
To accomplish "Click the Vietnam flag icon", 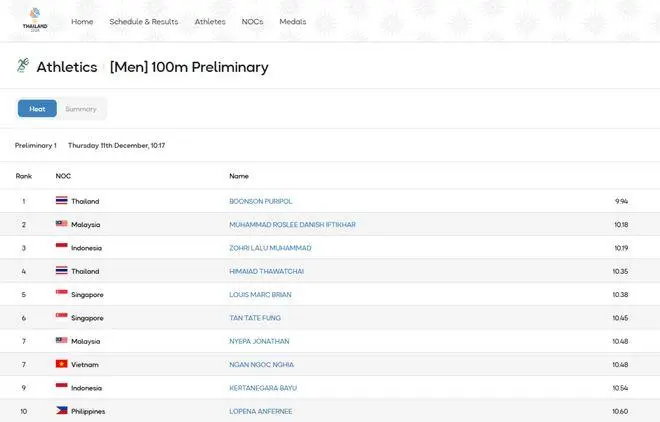I will tap(61, 364).
